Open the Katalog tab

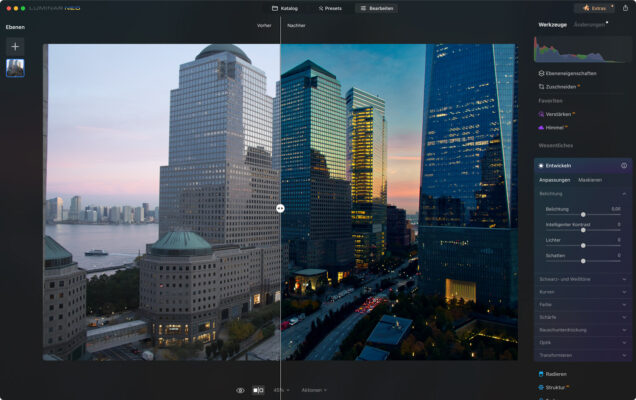pyautogui.click(x=285, y=8)
